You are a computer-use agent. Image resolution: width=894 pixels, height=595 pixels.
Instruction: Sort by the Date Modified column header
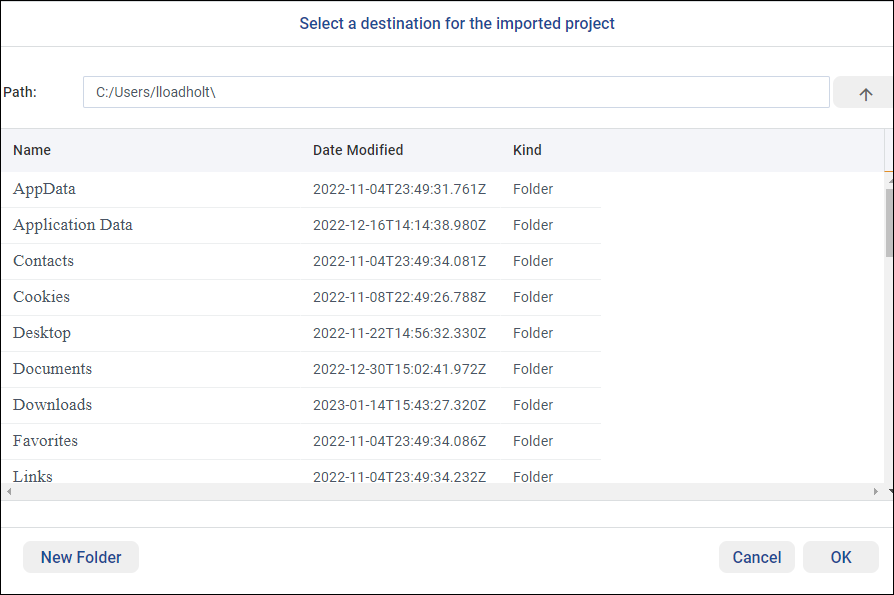click(358, 150)
